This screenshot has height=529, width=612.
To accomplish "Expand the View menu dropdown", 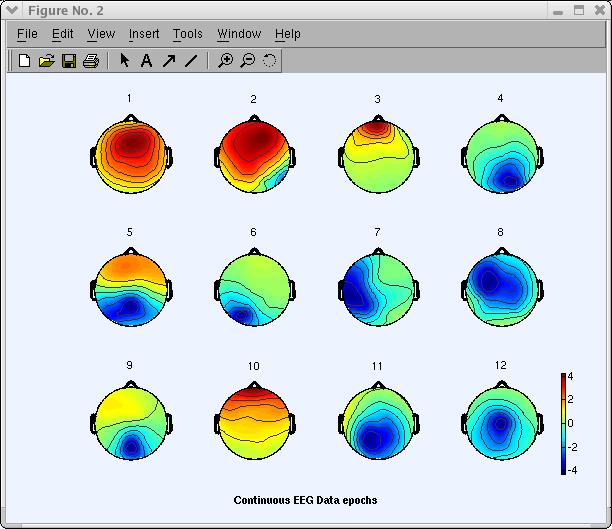I will coord(101,34).
